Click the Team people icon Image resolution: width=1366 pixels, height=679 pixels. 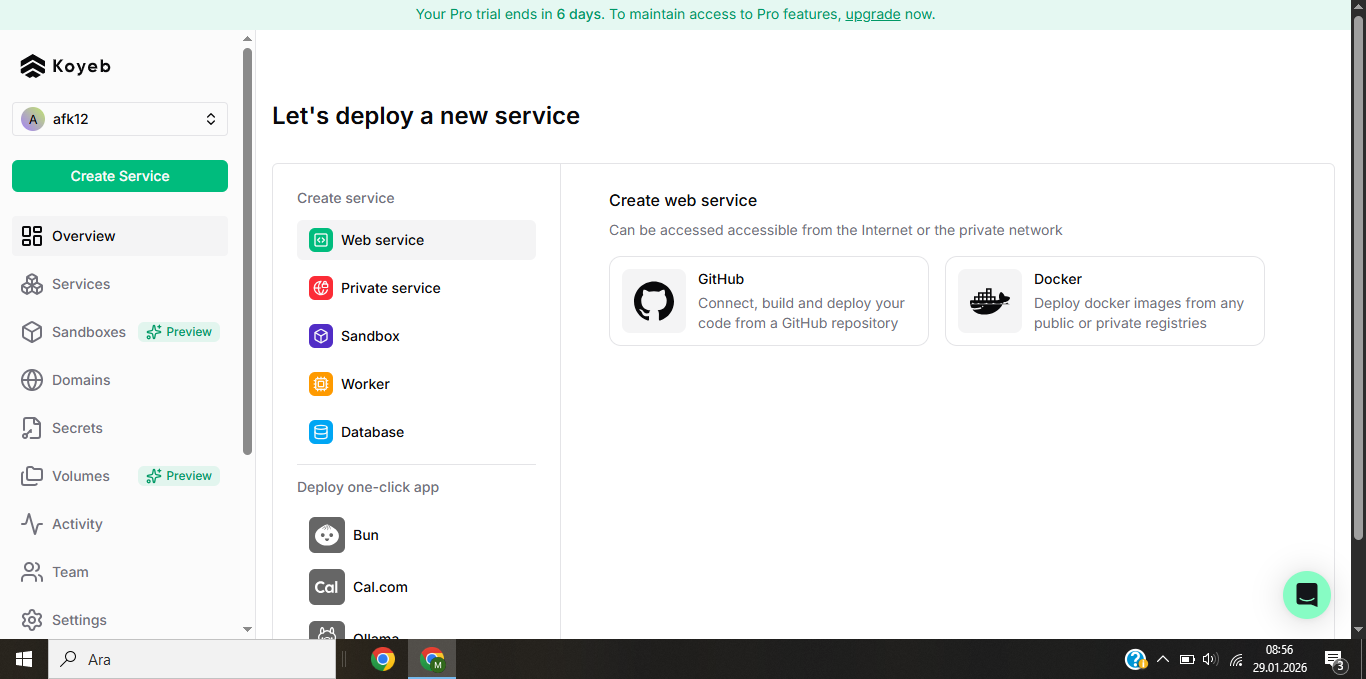pyautogui.click(x=32, y=572)
